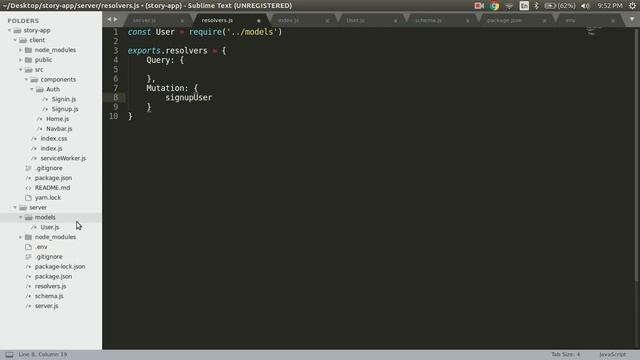Click the Tab Size: 4 status entry
The width and height of the screenshot is (640, 360).
tap(565, 354)
